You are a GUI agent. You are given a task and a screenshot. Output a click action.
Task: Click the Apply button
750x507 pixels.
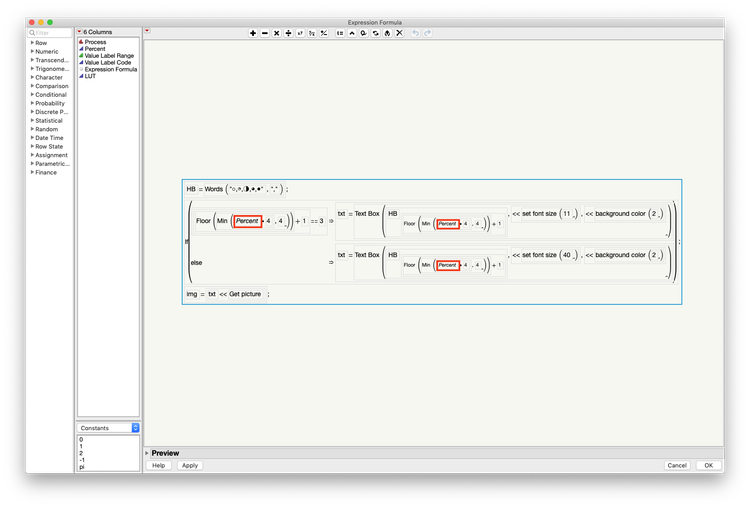point(190,465)
